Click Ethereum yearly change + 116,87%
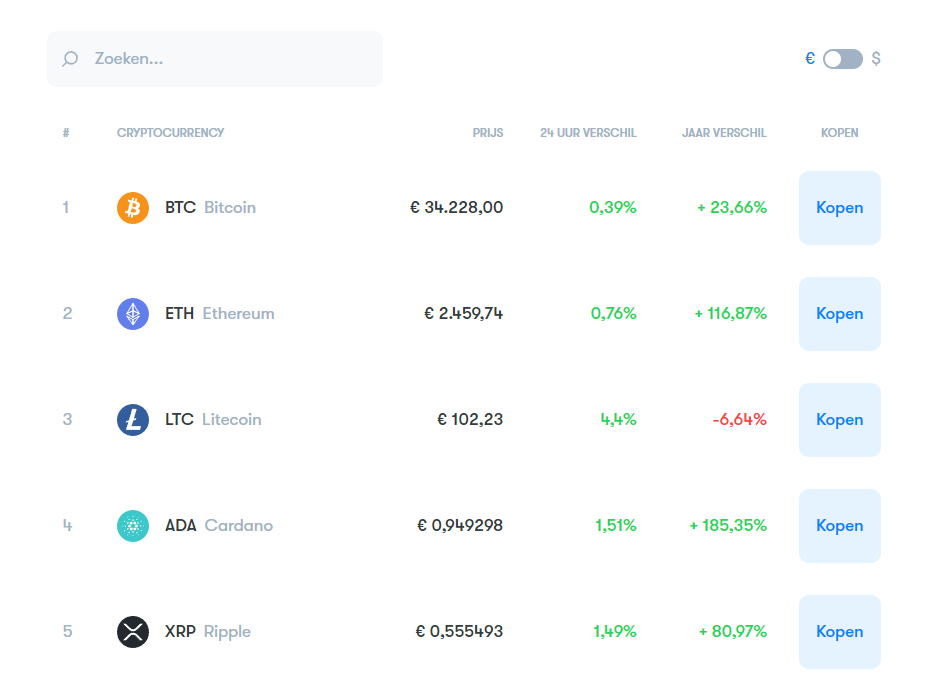This screenshot has width=941, height=688. pos(731,314)
